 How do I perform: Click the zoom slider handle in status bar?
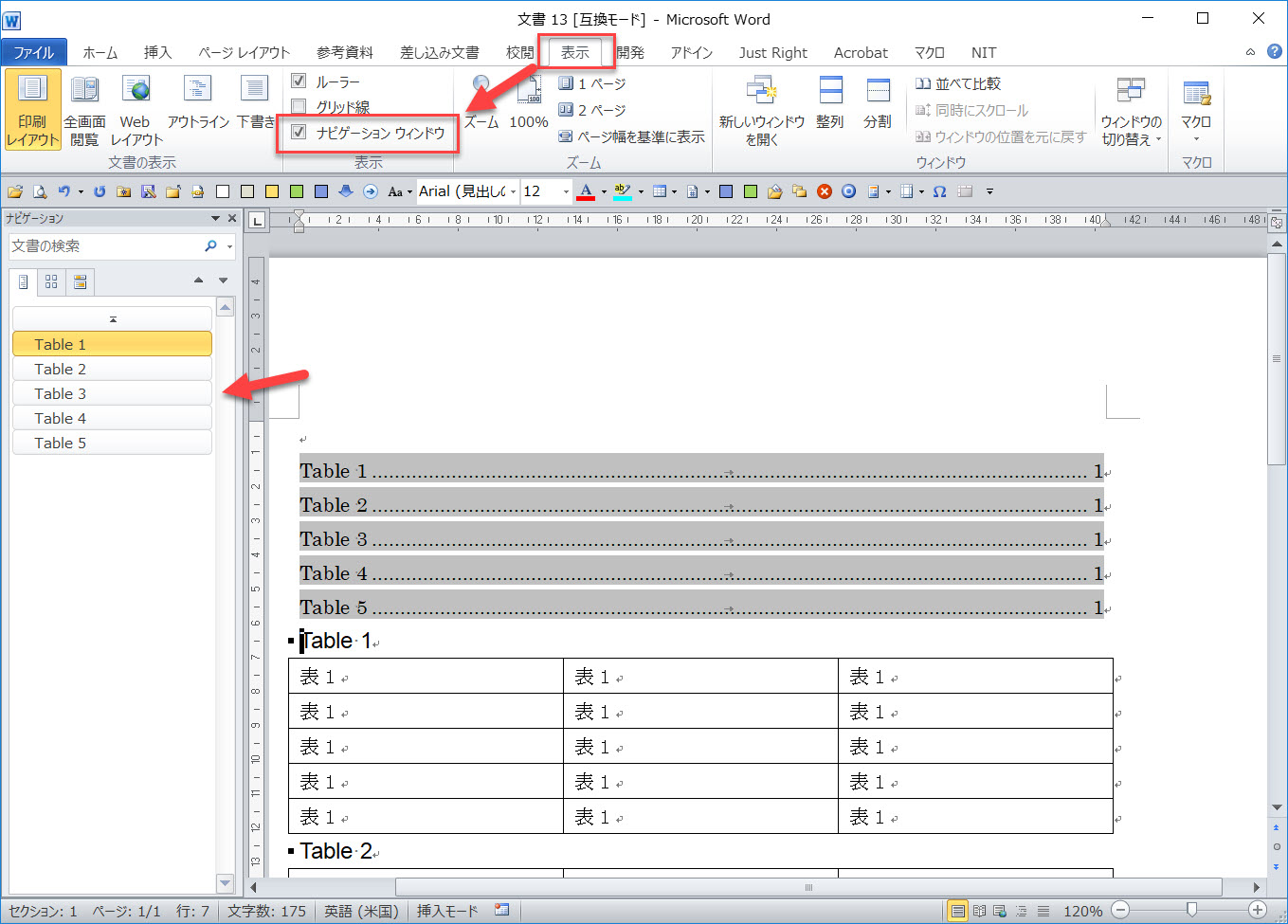pyautogui.click(x=1191, y=911)
